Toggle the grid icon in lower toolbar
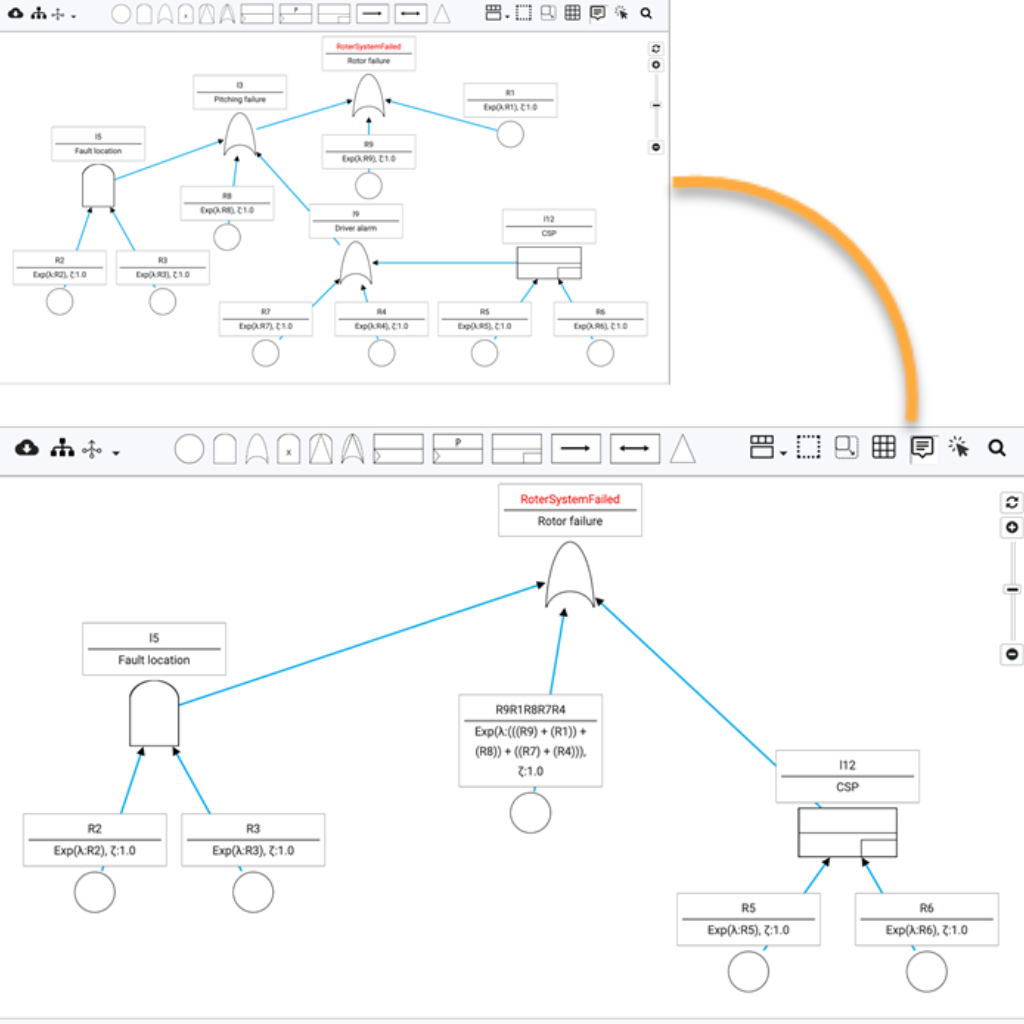This screenshot has height=1024, width=1024. click(x=884, y=447)
